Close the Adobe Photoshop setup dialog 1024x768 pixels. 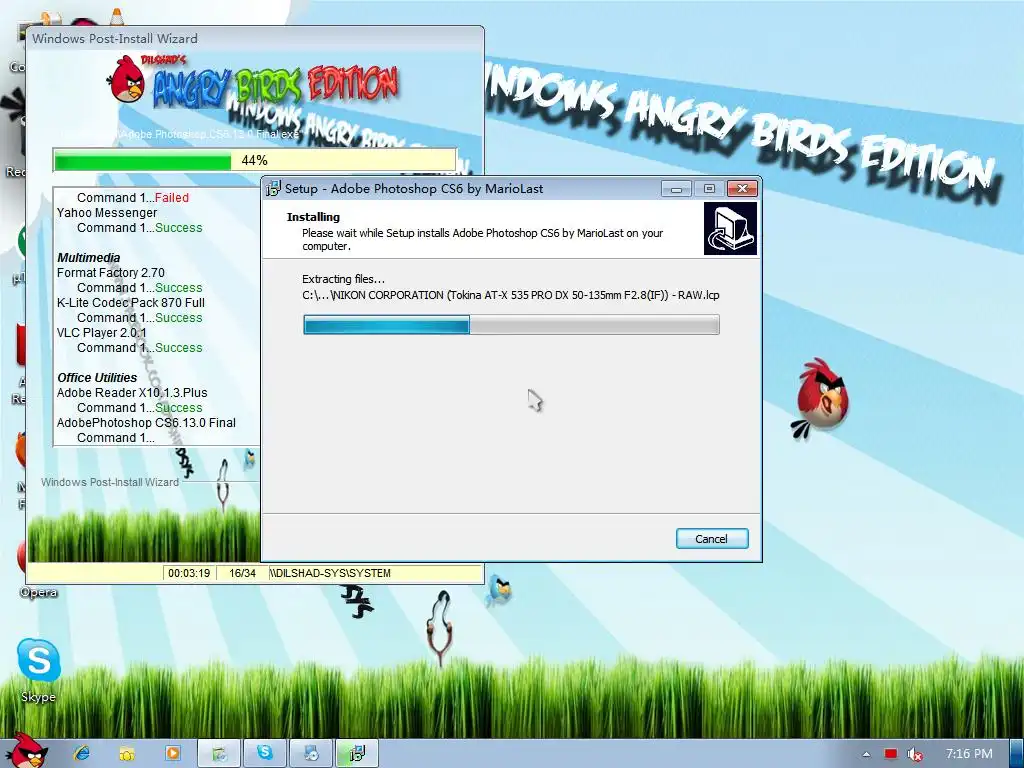tap(743, 189)
